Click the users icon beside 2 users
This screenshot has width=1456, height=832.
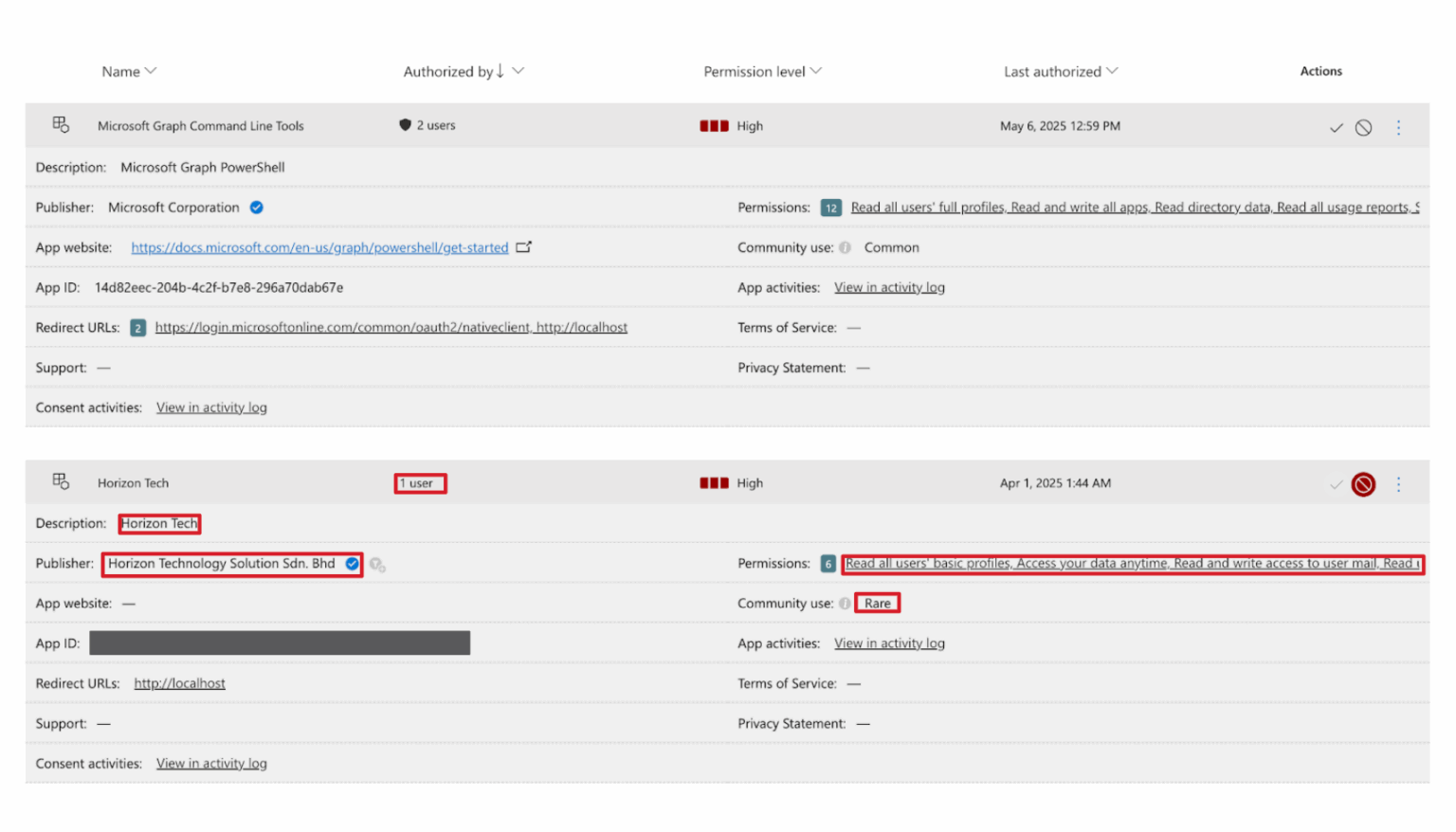pos(404,124)
